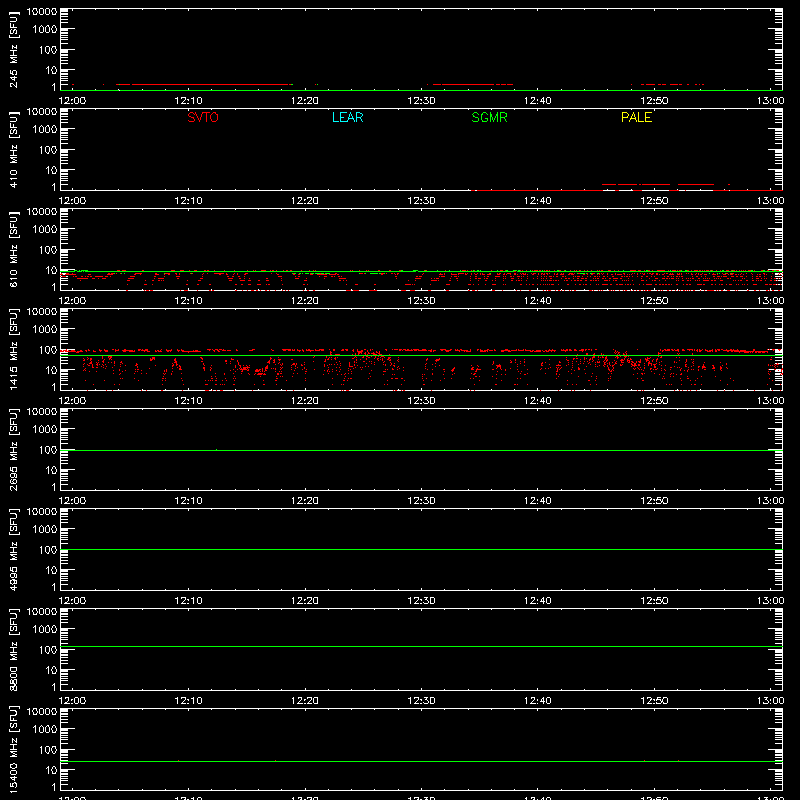This screenshot has height=800, width=800.
Task: Click the 1000 tick of 410 MHz plot
Action: 45,130
